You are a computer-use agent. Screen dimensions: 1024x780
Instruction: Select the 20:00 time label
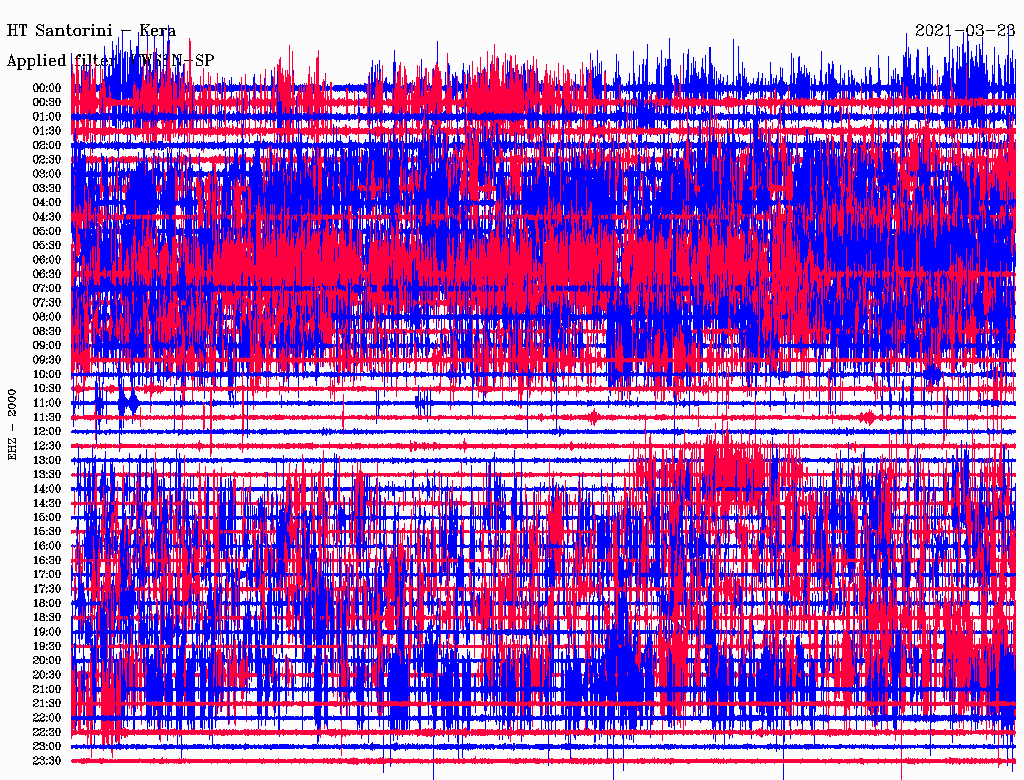[47, 660]
